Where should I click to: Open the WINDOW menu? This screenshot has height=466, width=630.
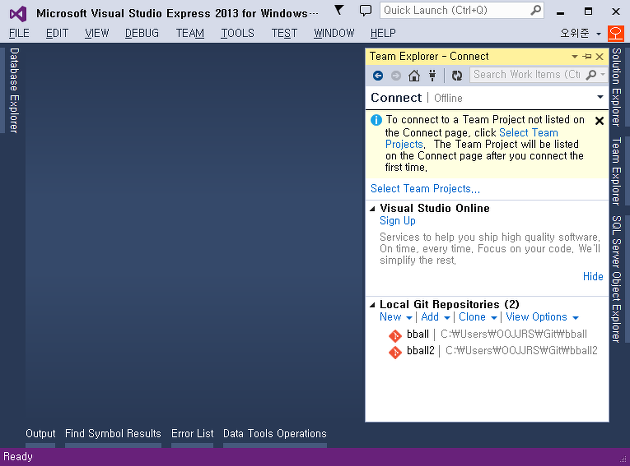coord(334,33)
